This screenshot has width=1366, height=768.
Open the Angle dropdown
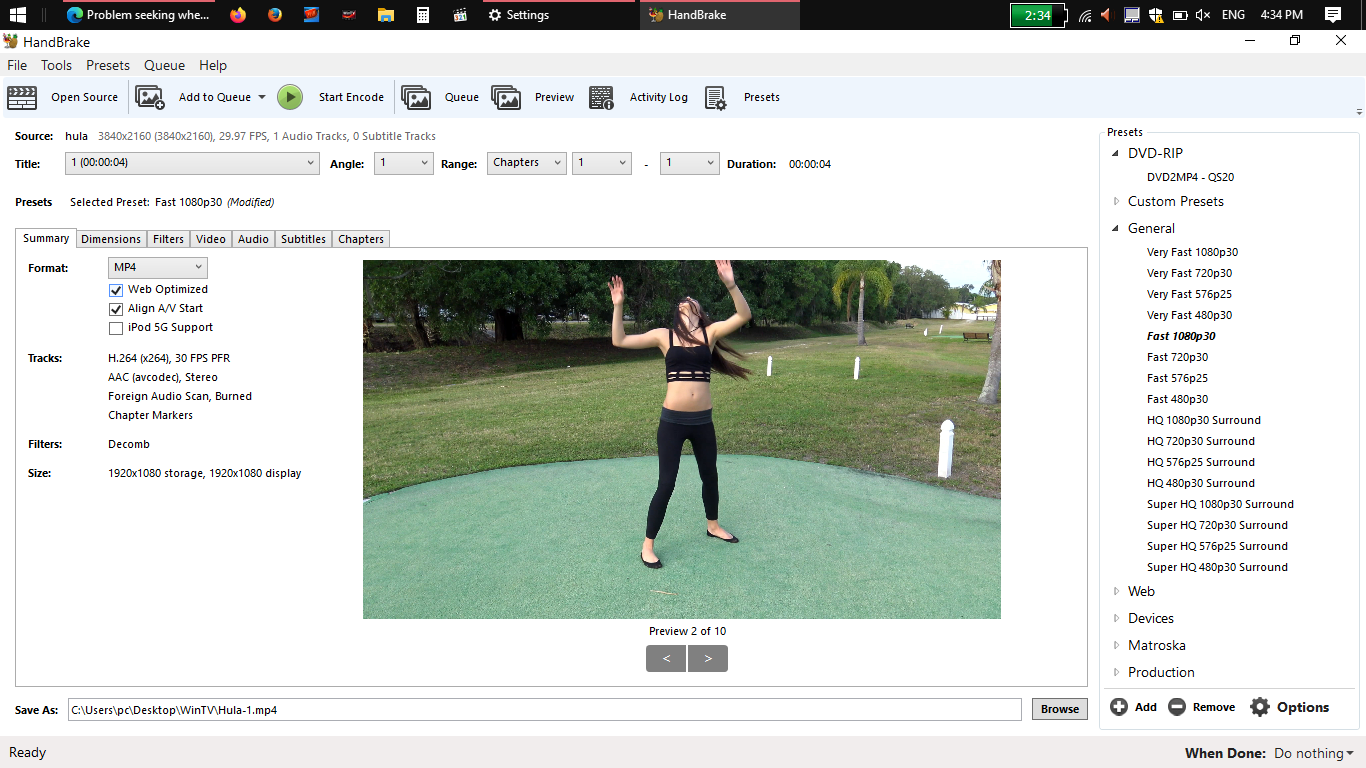click(404, 163)
